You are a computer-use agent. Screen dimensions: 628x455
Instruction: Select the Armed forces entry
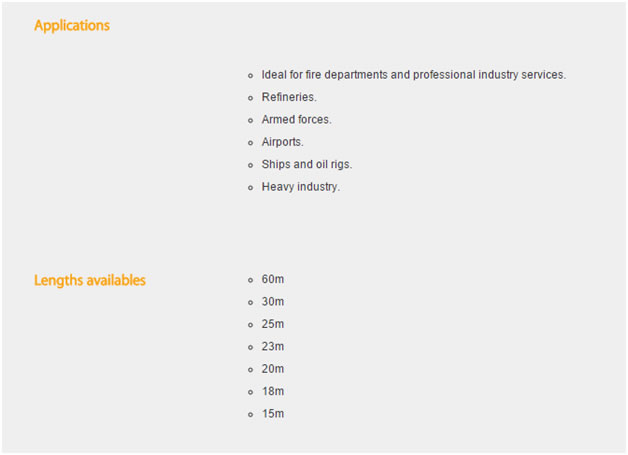(x=296, y=120)
